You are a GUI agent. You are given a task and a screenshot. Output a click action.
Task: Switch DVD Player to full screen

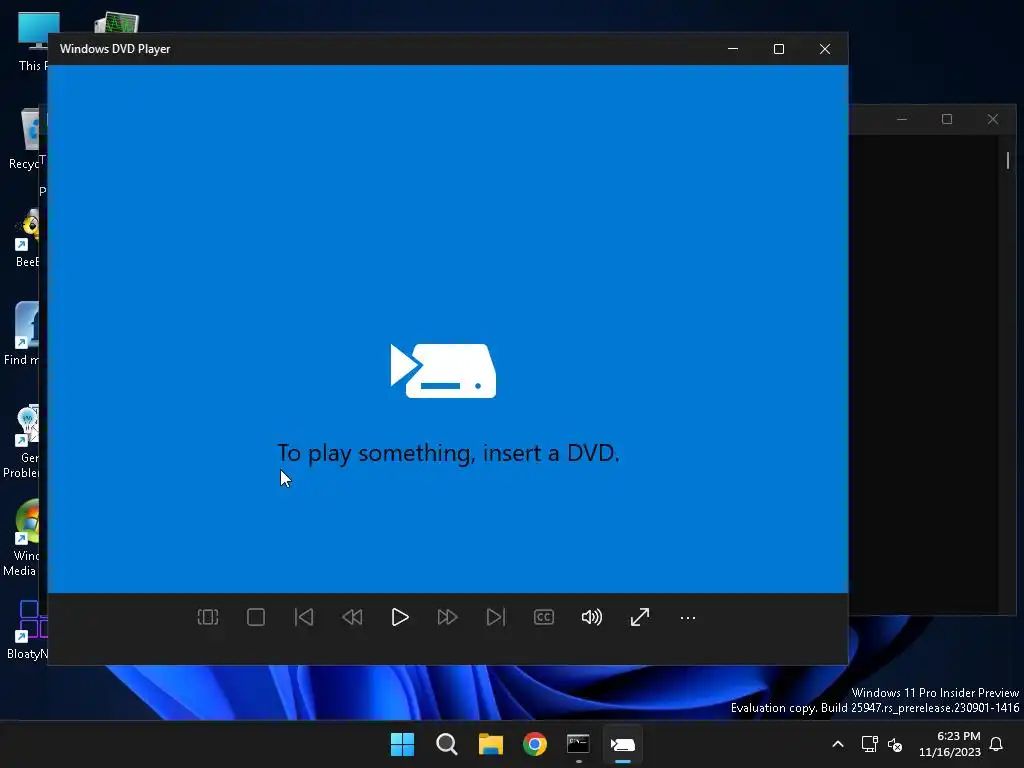pos(640,617)
